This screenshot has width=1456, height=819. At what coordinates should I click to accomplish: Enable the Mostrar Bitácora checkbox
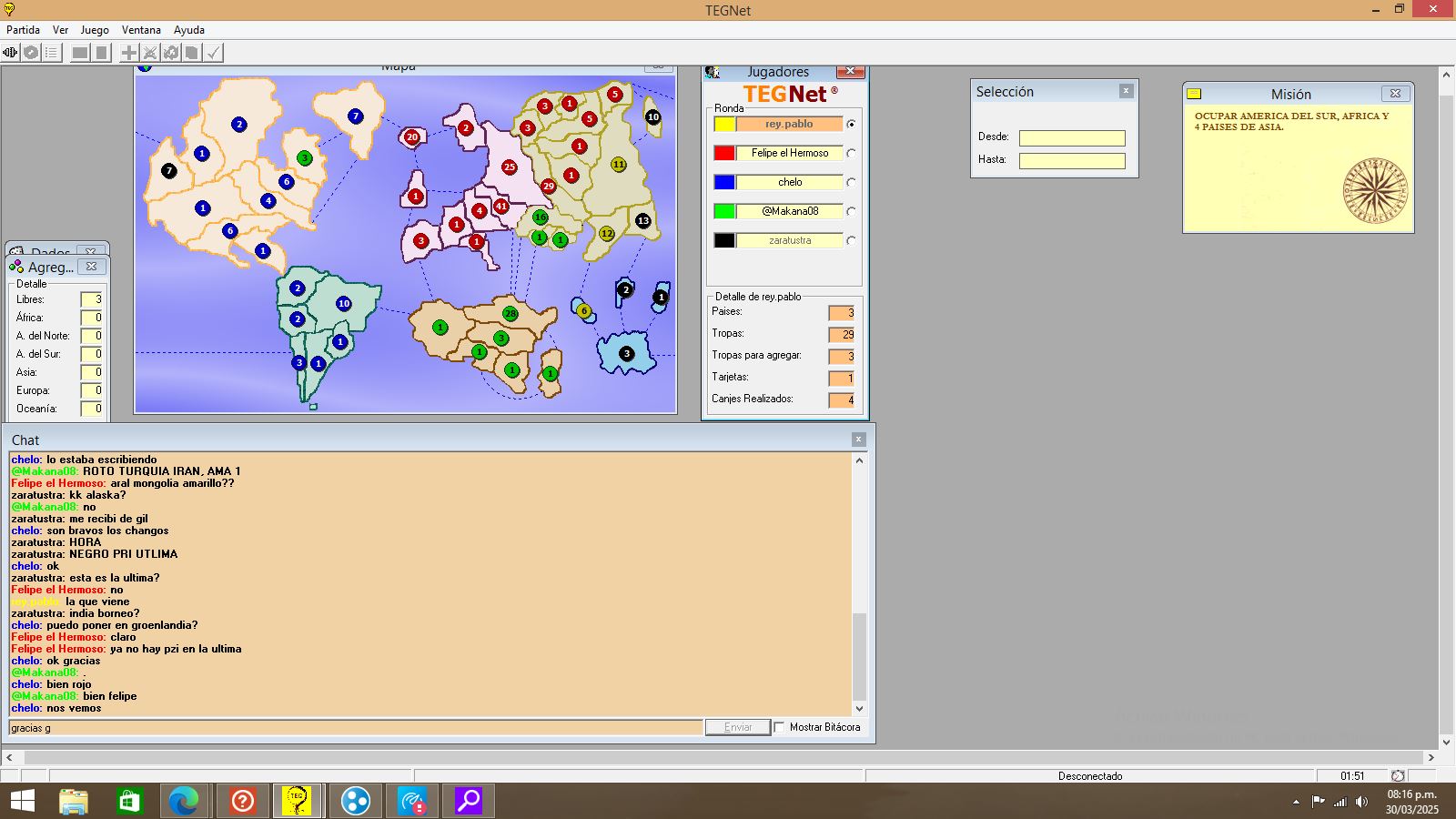[779, 727]
